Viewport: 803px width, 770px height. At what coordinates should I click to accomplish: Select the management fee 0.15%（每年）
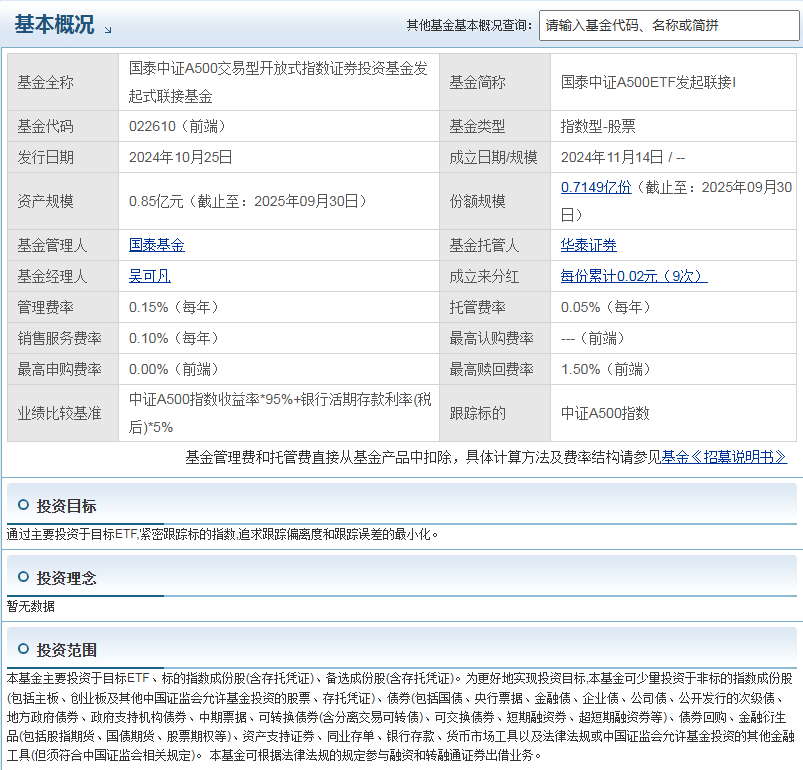coord(175,307)
